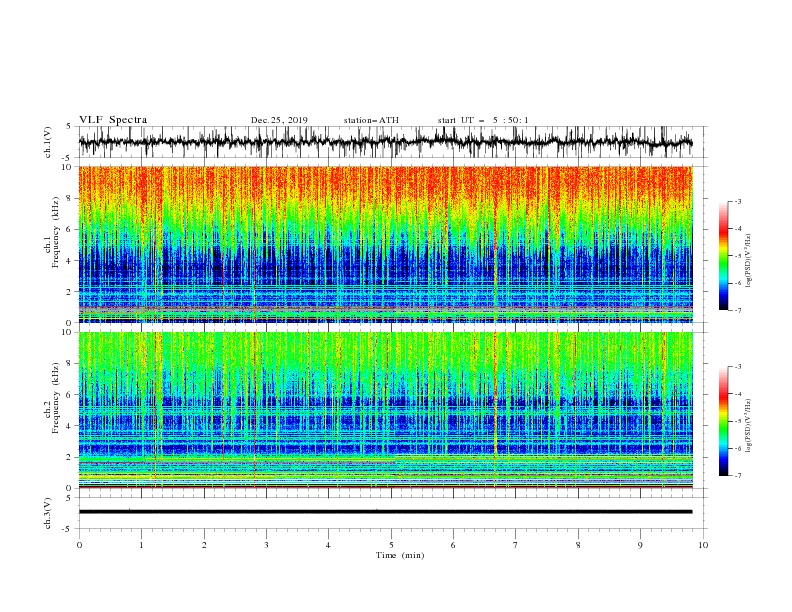Select the "Time (min)" x-axis title

click(x=400, y=555)
